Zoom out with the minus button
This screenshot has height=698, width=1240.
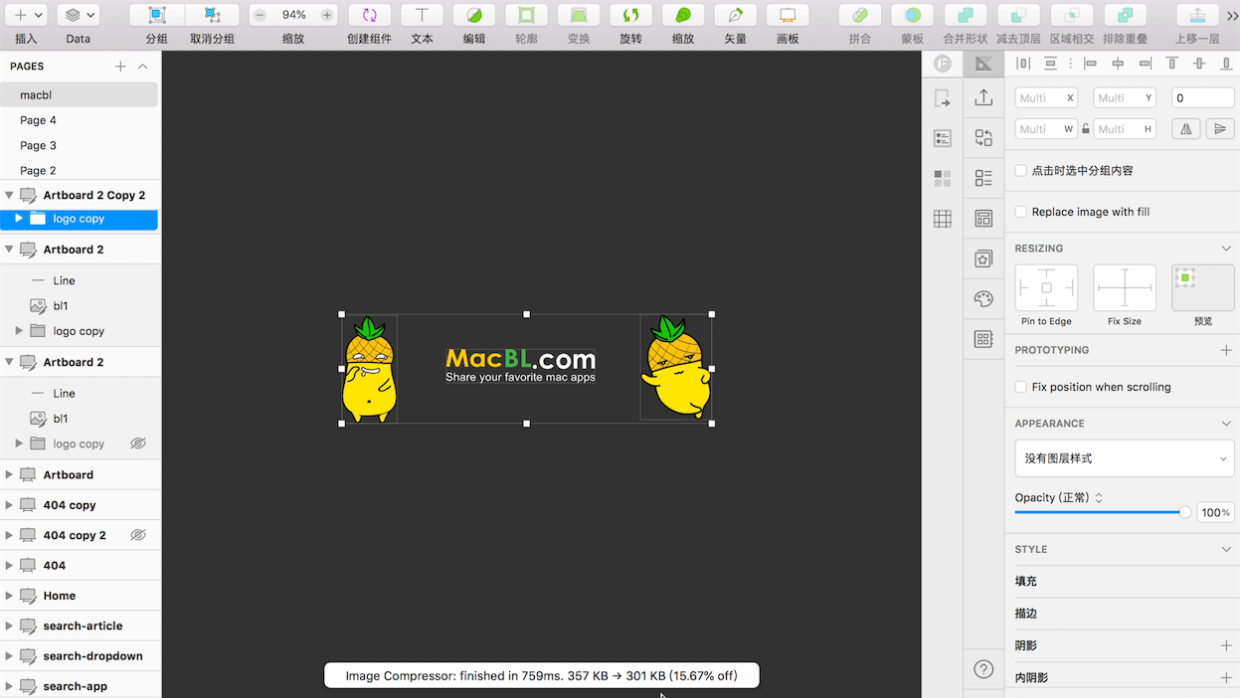point(260,15)
